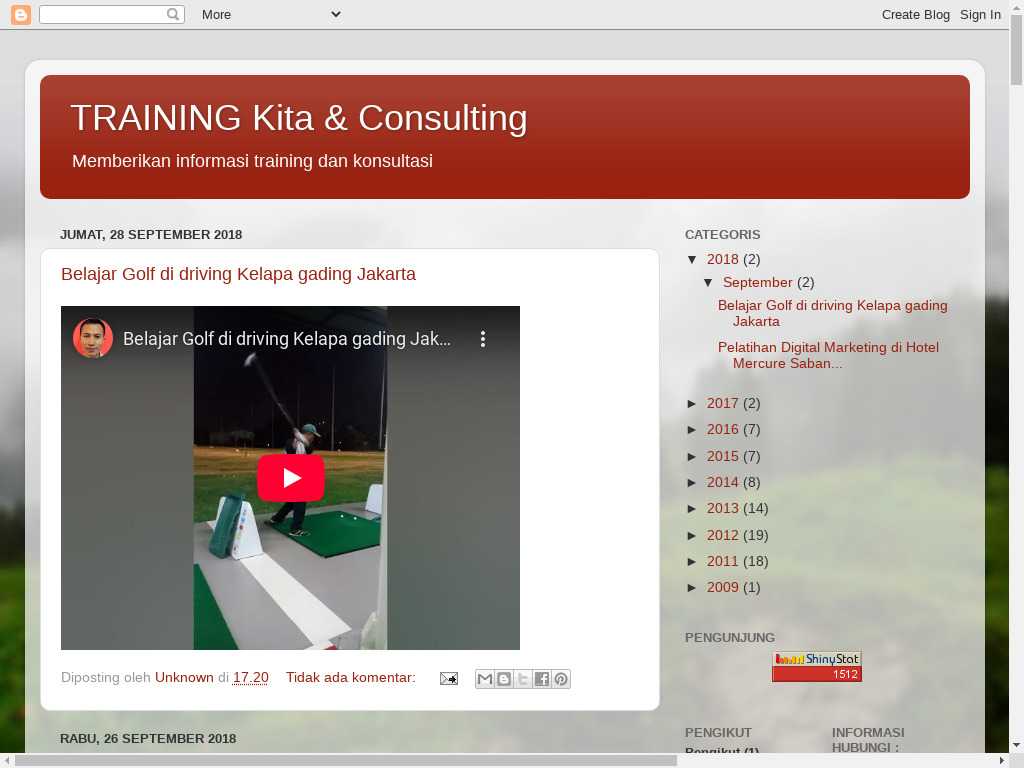Share the post to Twitter icon
The width and height of the screenshot is (1024, 768).
522,679
